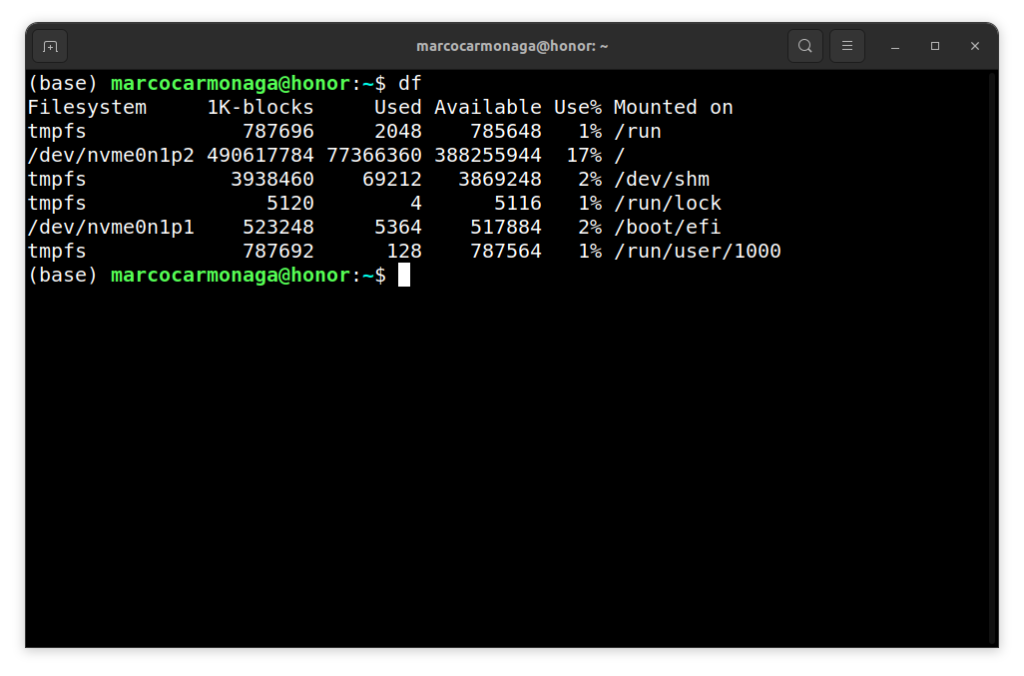
Task: Click the blinking cursor block at prompt
Action: [404, 275]
